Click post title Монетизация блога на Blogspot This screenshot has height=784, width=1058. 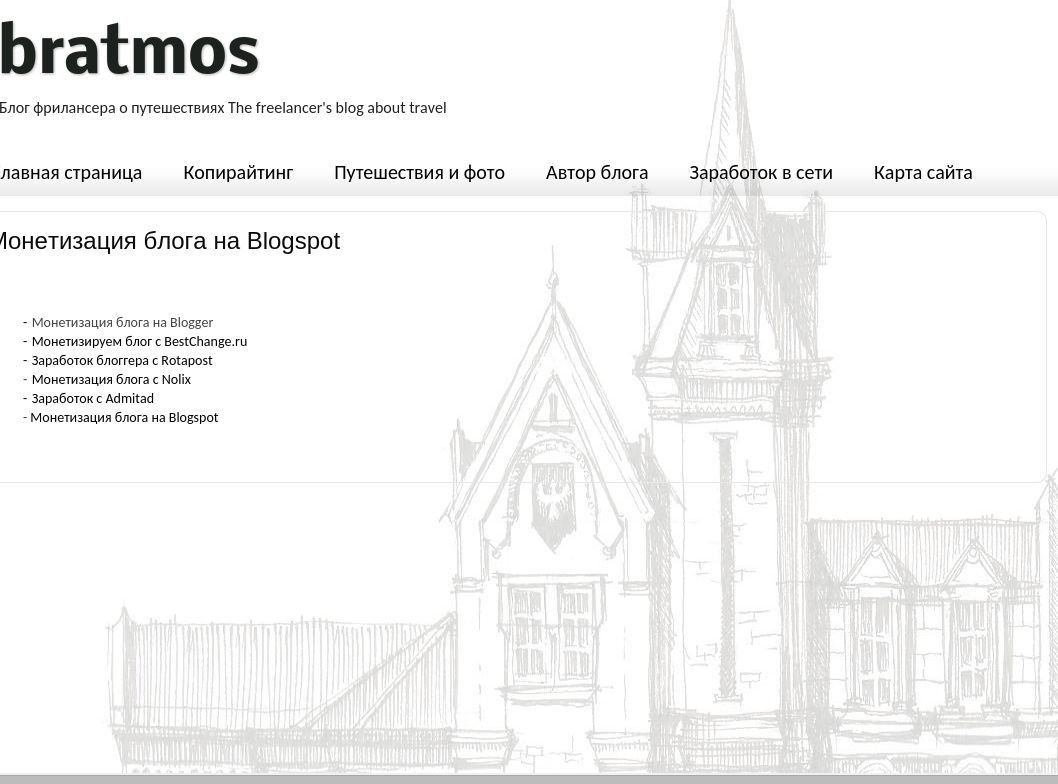(x=169, y=241)
